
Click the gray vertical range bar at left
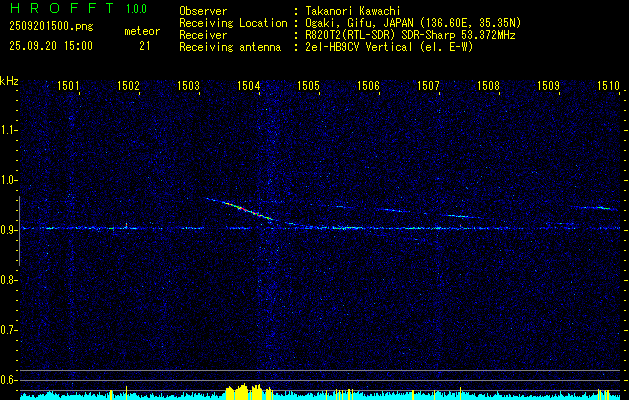click(x=19, y=231)
